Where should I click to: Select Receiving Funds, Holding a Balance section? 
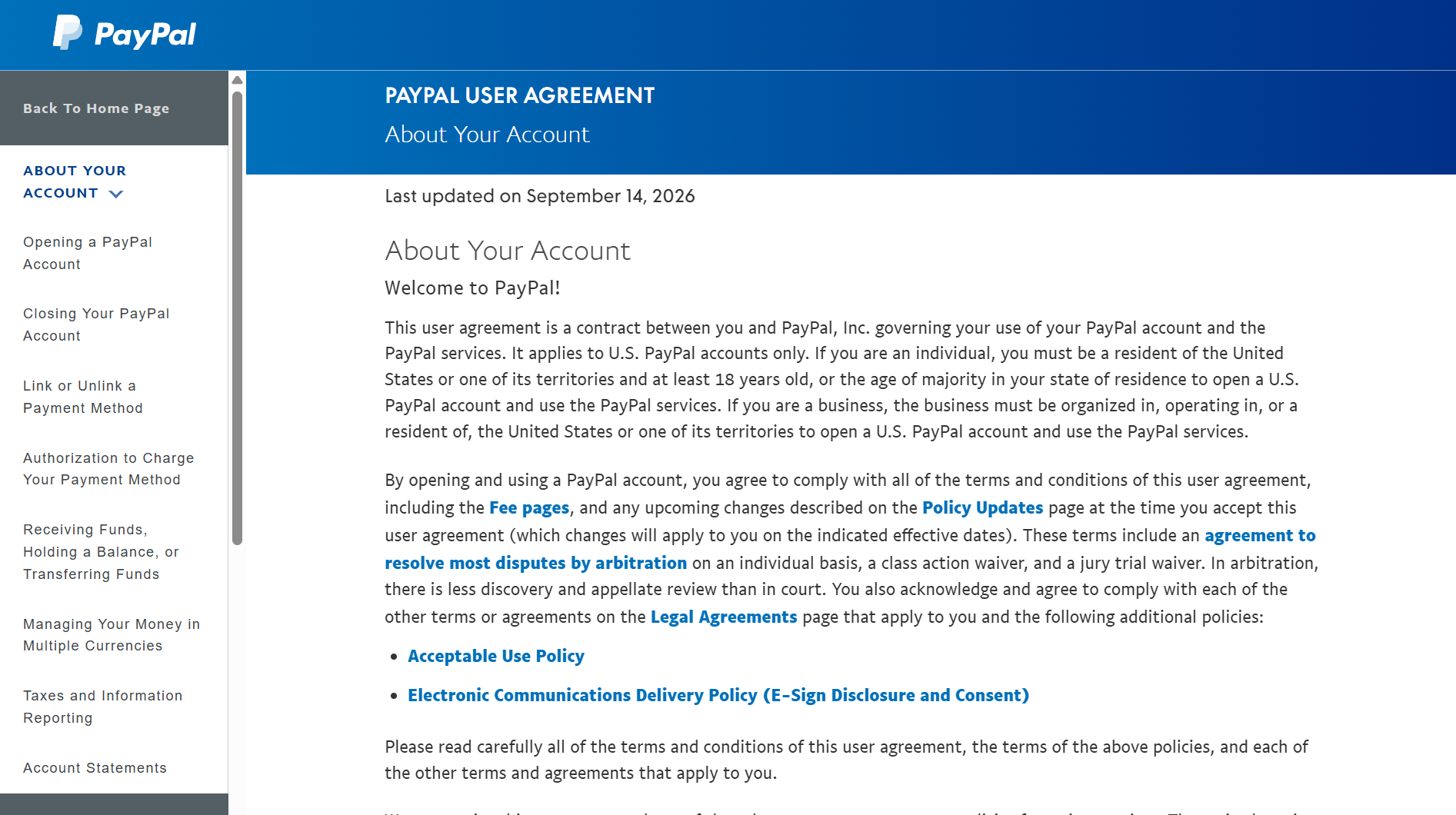[101, 552]
